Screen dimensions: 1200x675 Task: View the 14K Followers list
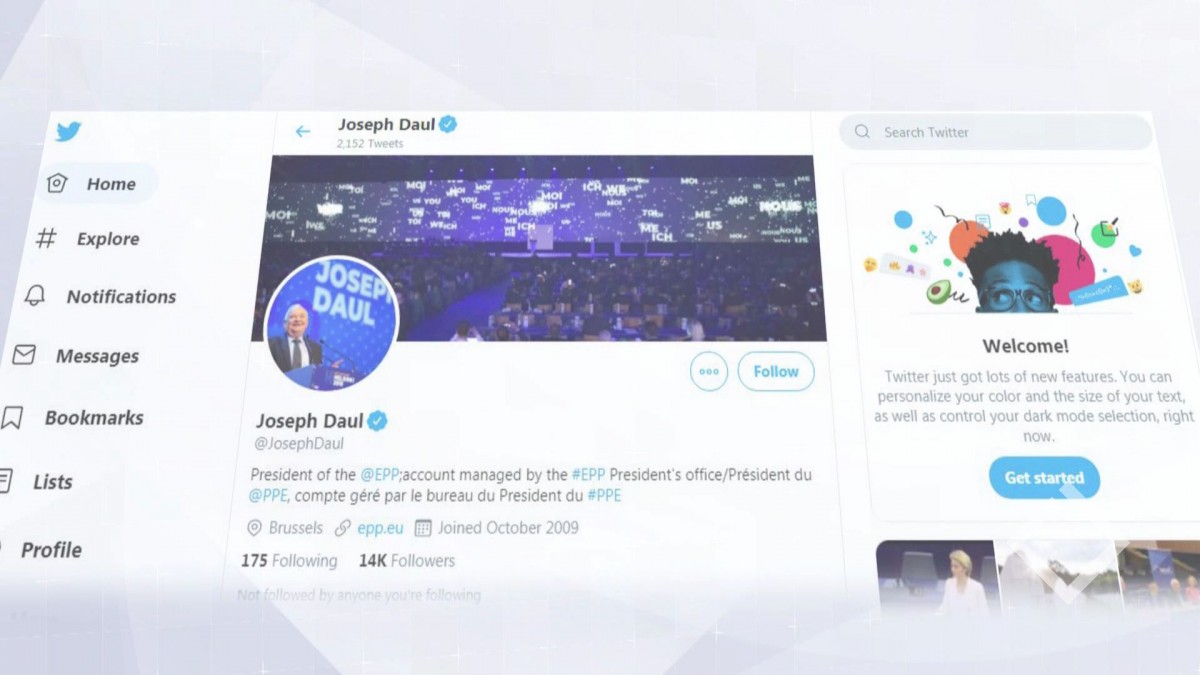coord(407,561)
